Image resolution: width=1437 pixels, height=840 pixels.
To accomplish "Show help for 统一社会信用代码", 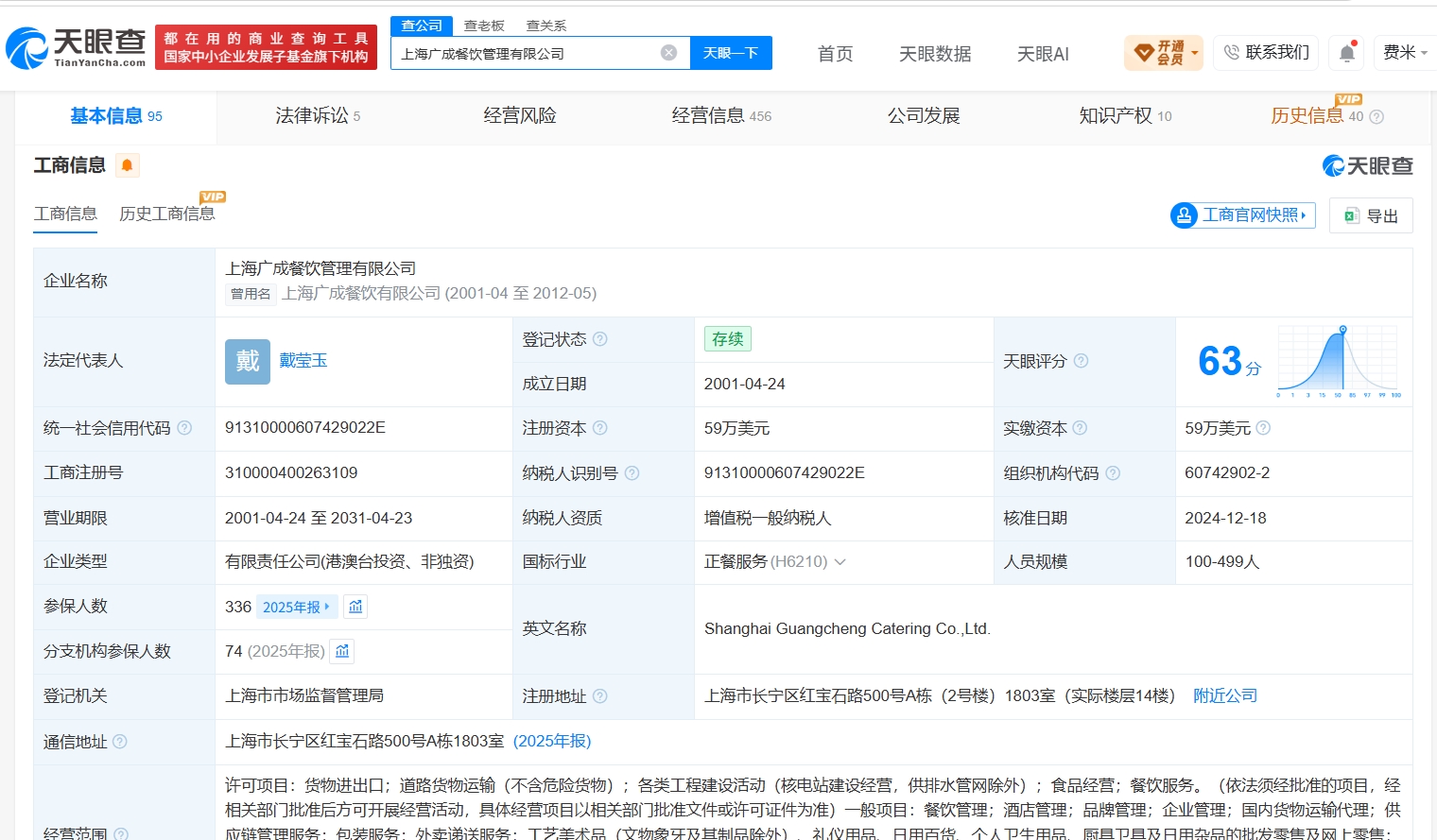I will click(184, 428).
